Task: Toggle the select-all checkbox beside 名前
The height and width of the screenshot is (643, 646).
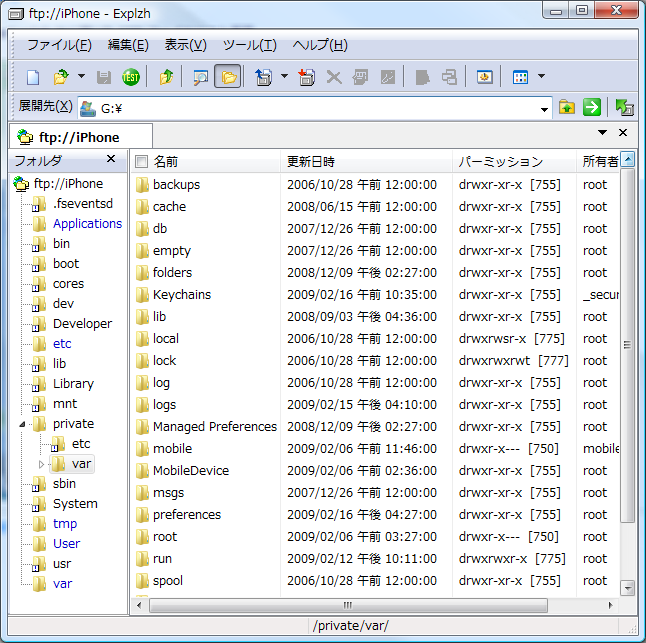Action: pos(141,161)
